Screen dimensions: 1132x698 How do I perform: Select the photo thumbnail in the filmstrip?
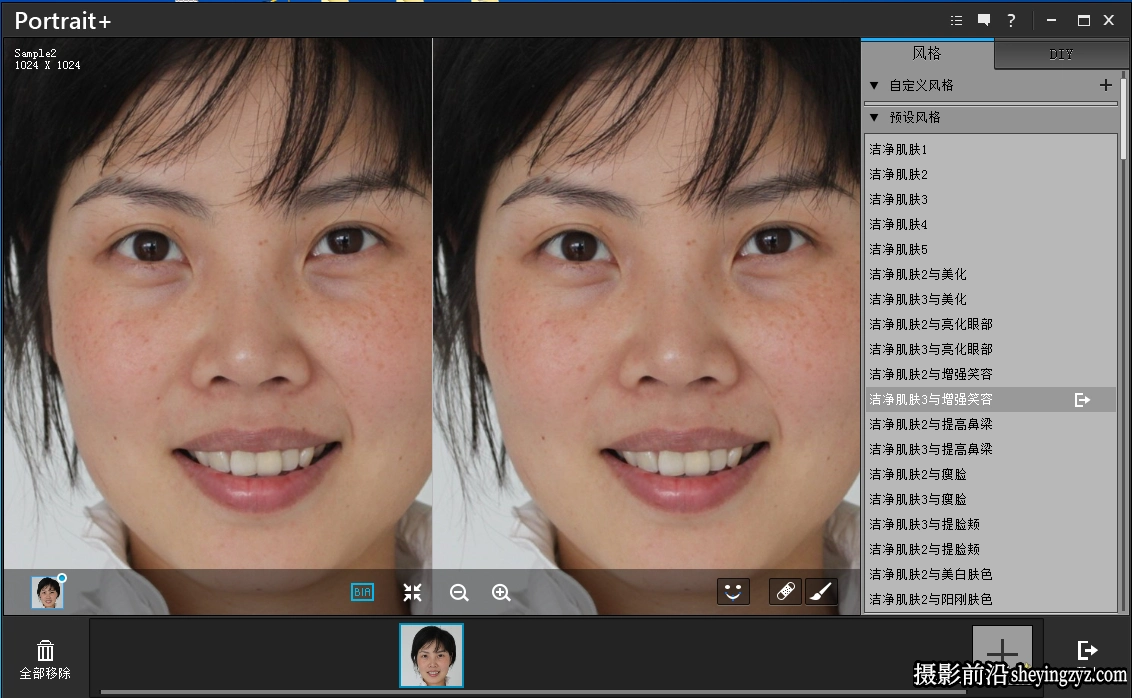click(x=432, y=655)
